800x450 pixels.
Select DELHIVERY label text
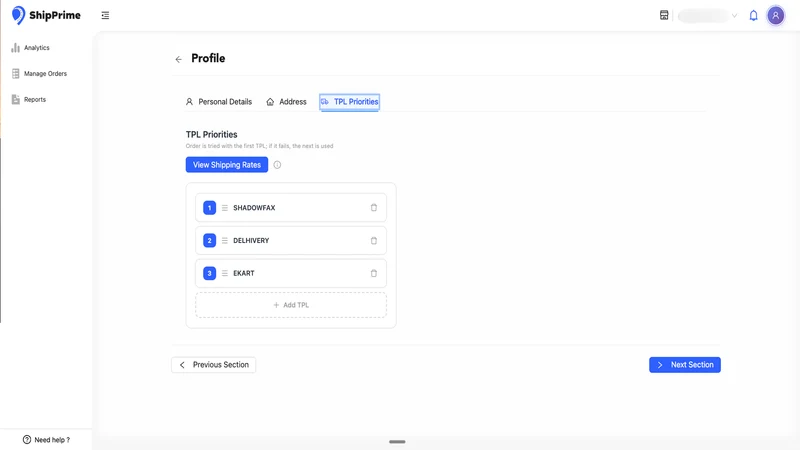251,240
